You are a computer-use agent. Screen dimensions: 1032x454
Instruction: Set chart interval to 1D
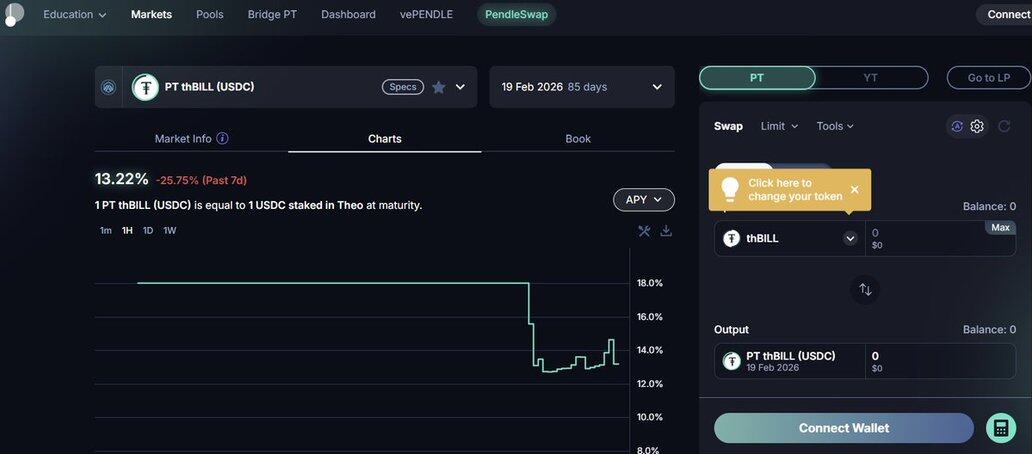[148, 231]
